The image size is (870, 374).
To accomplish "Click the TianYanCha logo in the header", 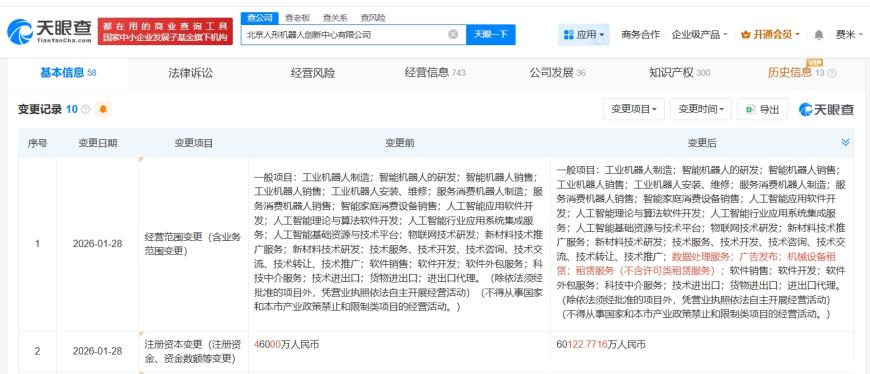I will coord(49,32).
